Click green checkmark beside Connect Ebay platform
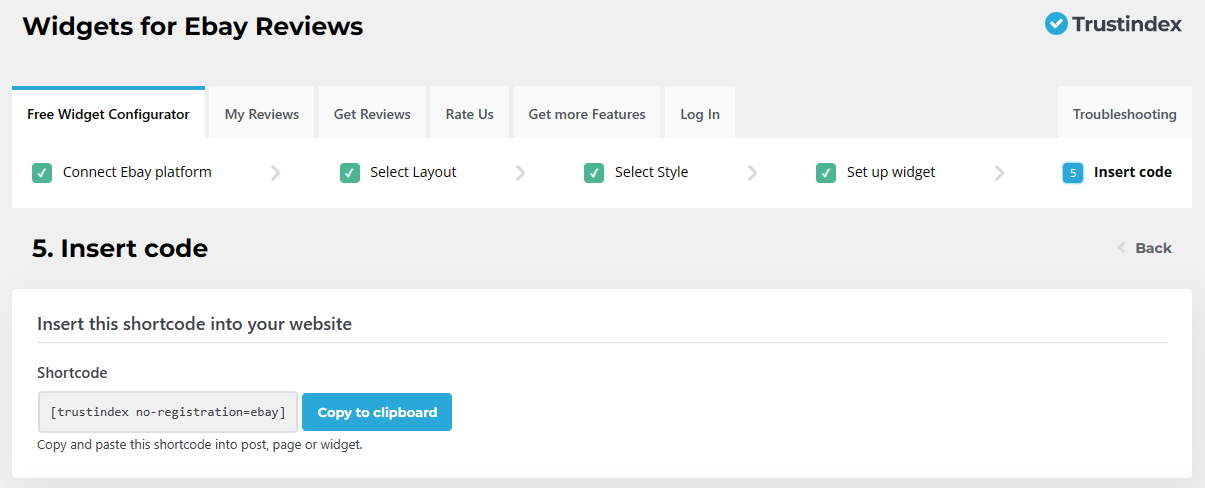1205x488 pixels. point(42,173)
